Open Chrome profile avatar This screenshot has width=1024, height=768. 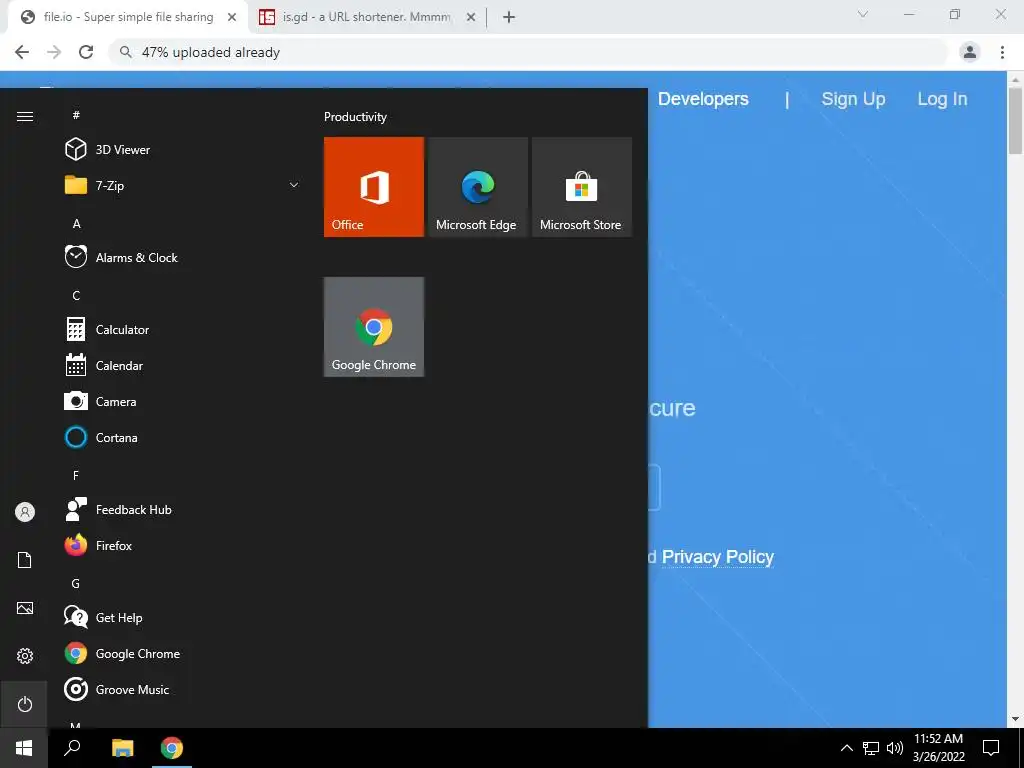tap(970, 52)
